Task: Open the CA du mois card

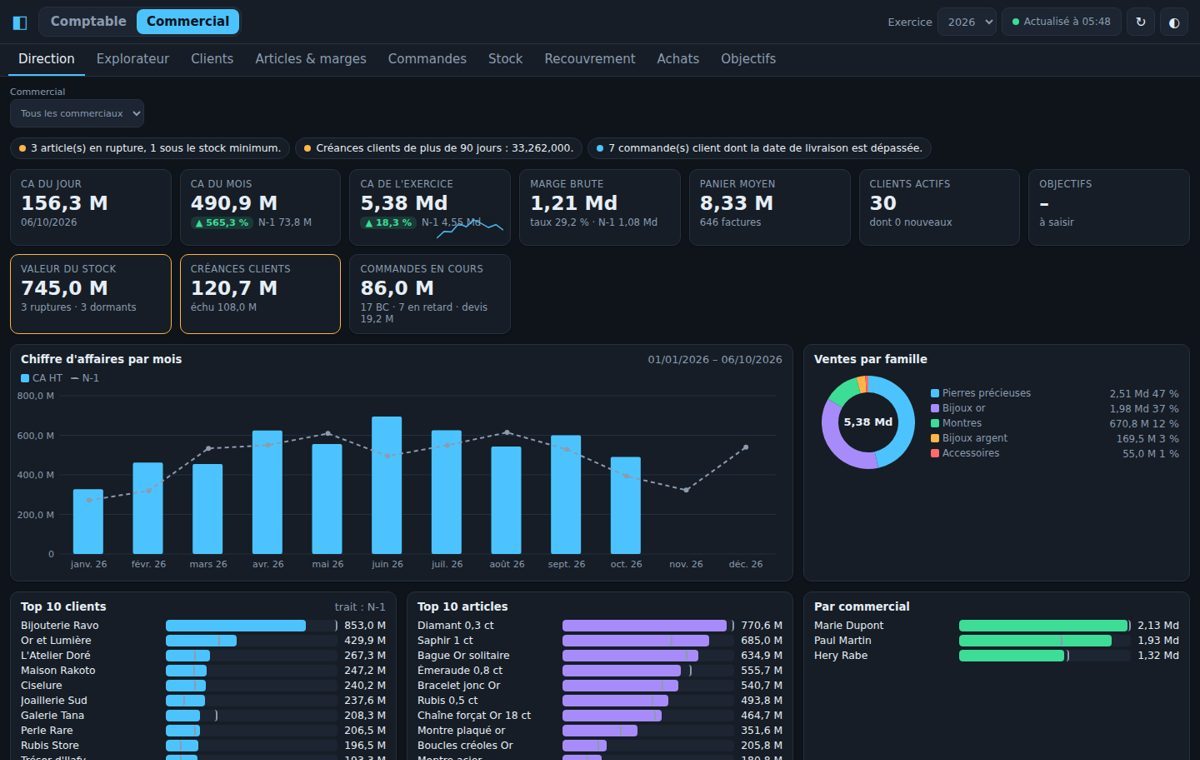Action: point(261,207)
